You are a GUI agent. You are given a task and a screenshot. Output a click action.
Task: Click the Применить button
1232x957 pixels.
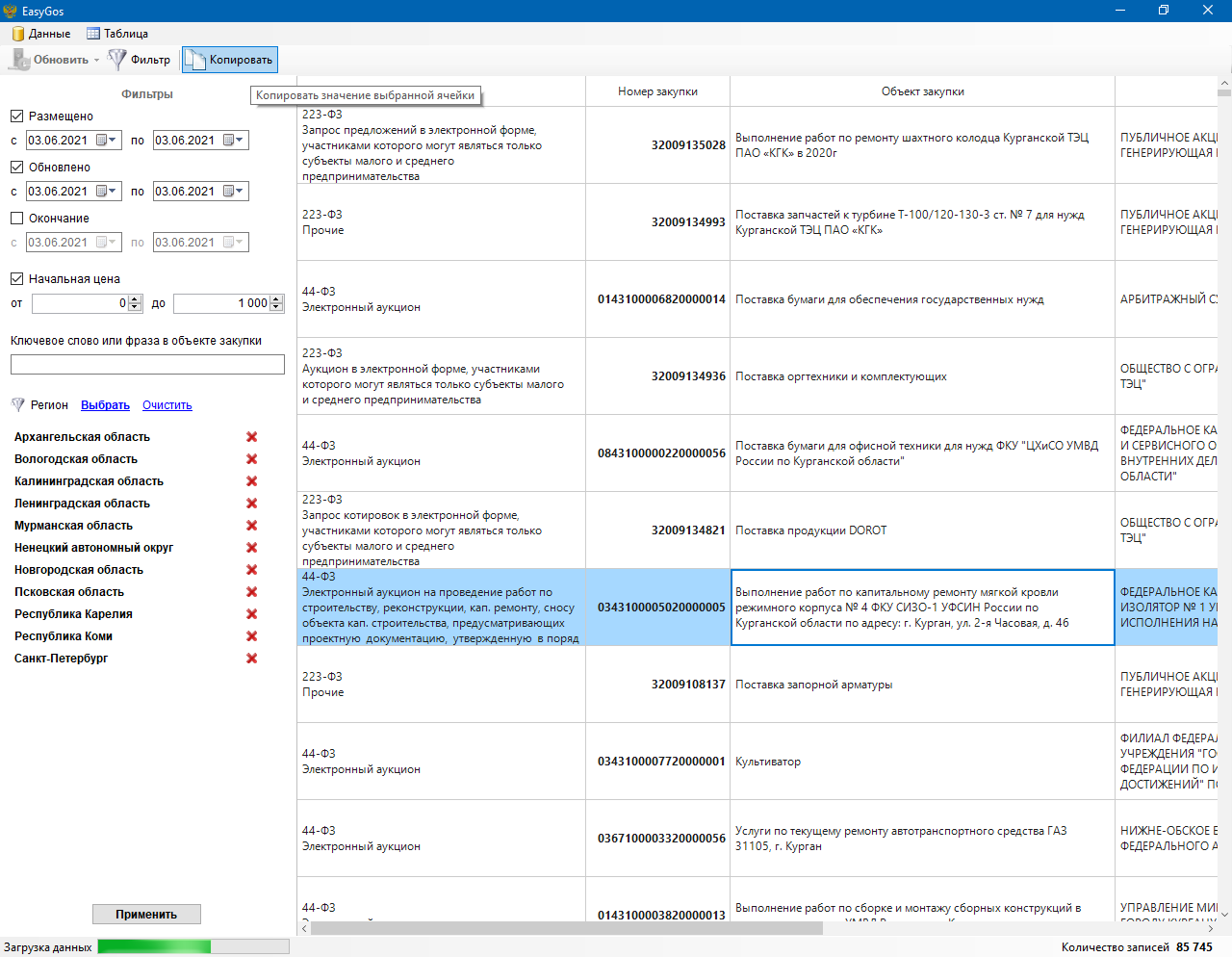tap(146, 915)
